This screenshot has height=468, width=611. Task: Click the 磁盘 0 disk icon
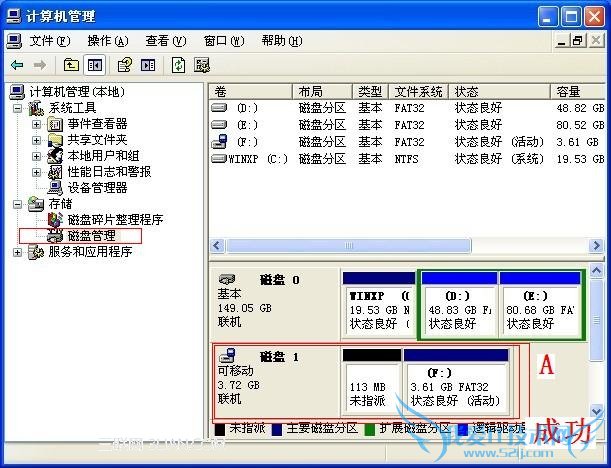click(x=227, y=279)
